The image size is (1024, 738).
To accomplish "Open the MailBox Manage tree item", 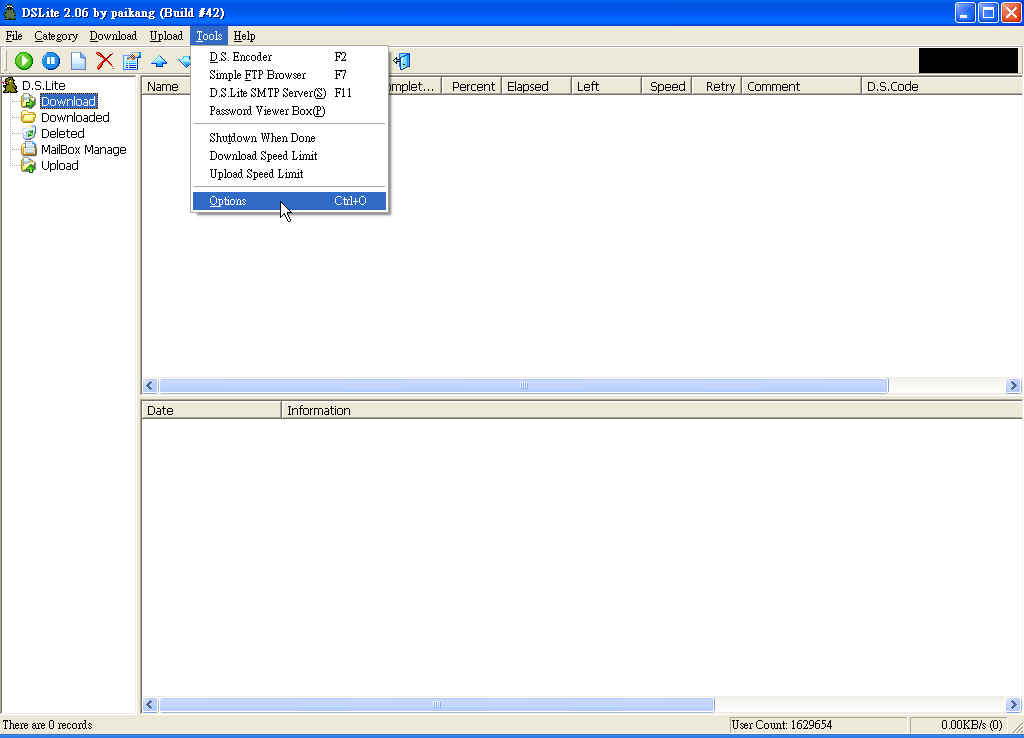I will tap(84, 150).
